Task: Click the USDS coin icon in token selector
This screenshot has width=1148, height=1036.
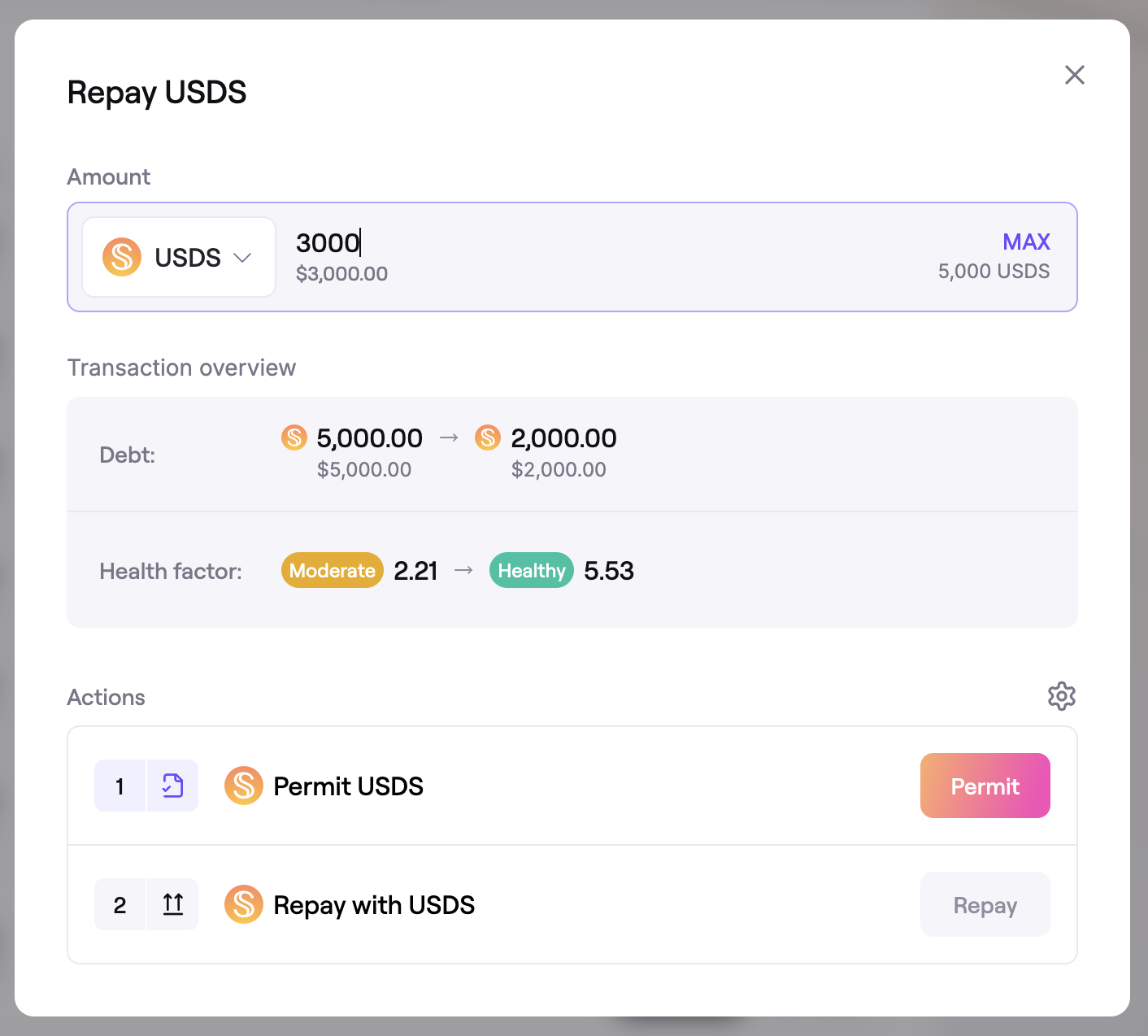Action: pyautogui.click(x=122, y=257)
